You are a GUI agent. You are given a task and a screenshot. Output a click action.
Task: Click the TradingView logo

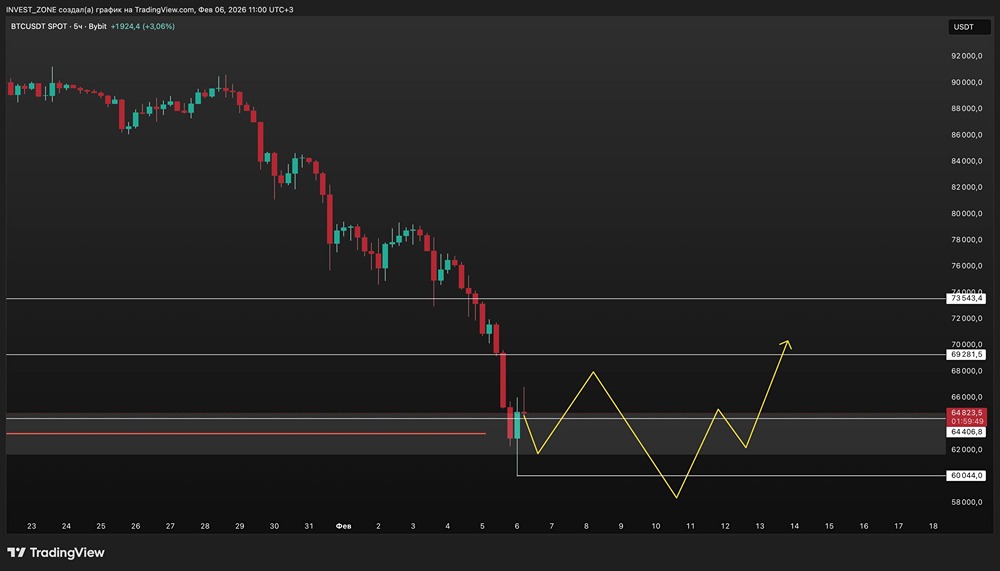55,552
